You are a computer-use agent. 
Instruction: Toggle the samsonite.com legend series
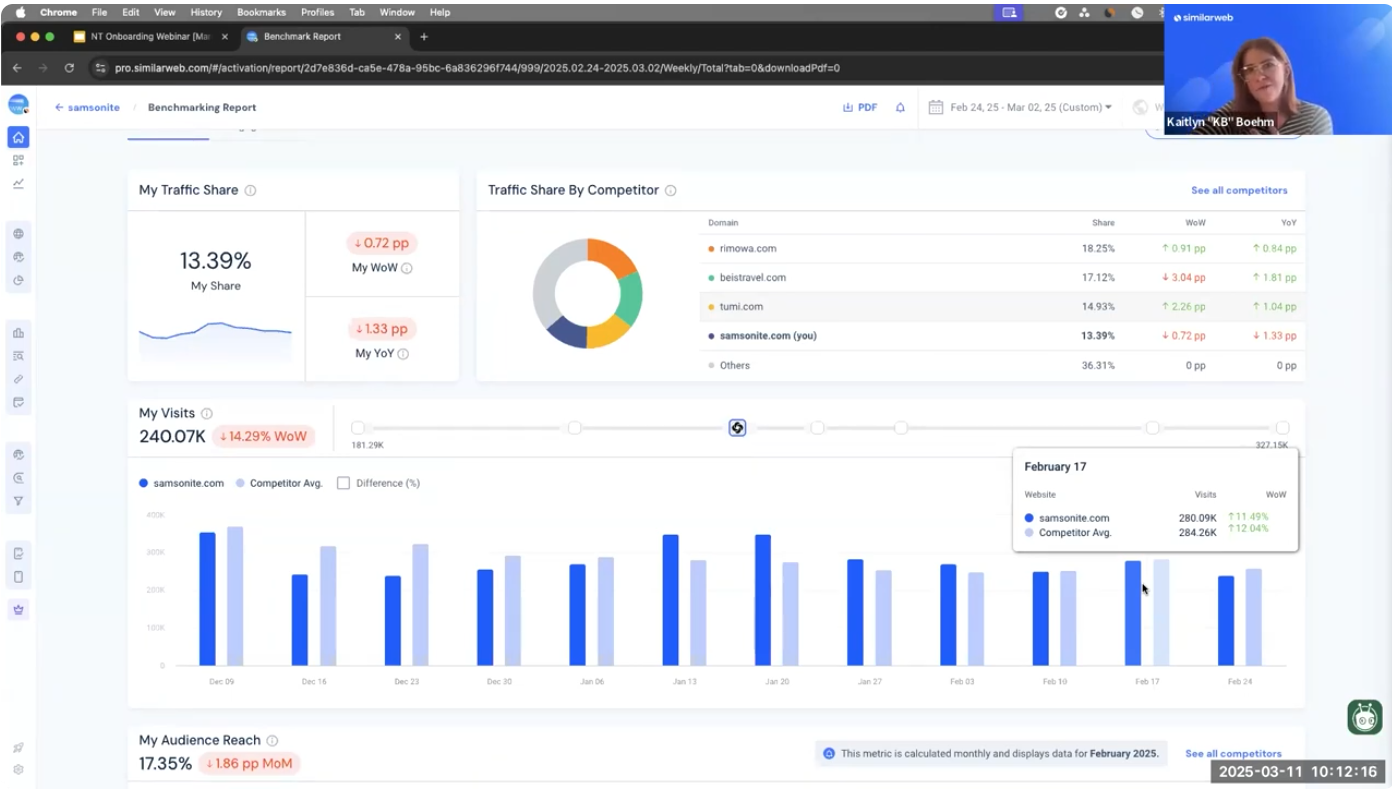tap(181, 483)
